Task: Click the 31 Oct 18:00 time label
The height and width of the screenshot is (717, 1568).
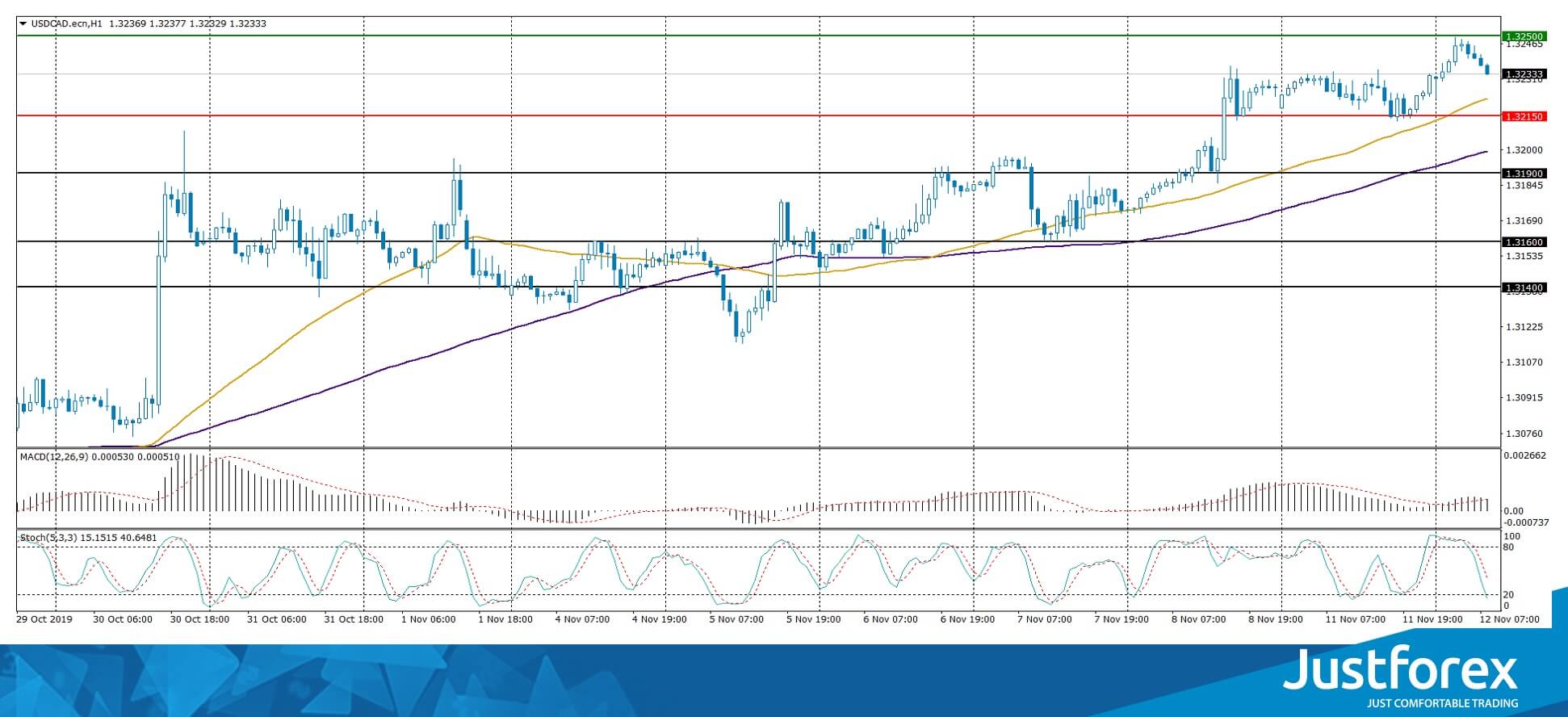Action: (x=353, y=620)
